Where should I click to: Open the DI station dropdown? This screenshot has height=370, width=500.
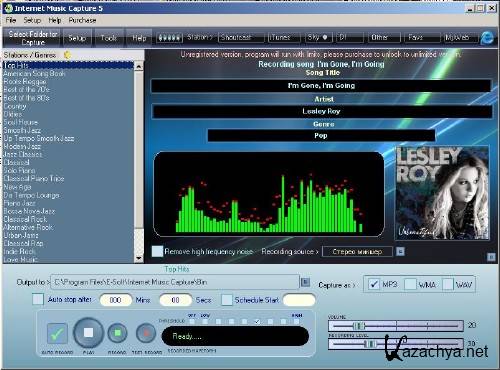point(350,37)
